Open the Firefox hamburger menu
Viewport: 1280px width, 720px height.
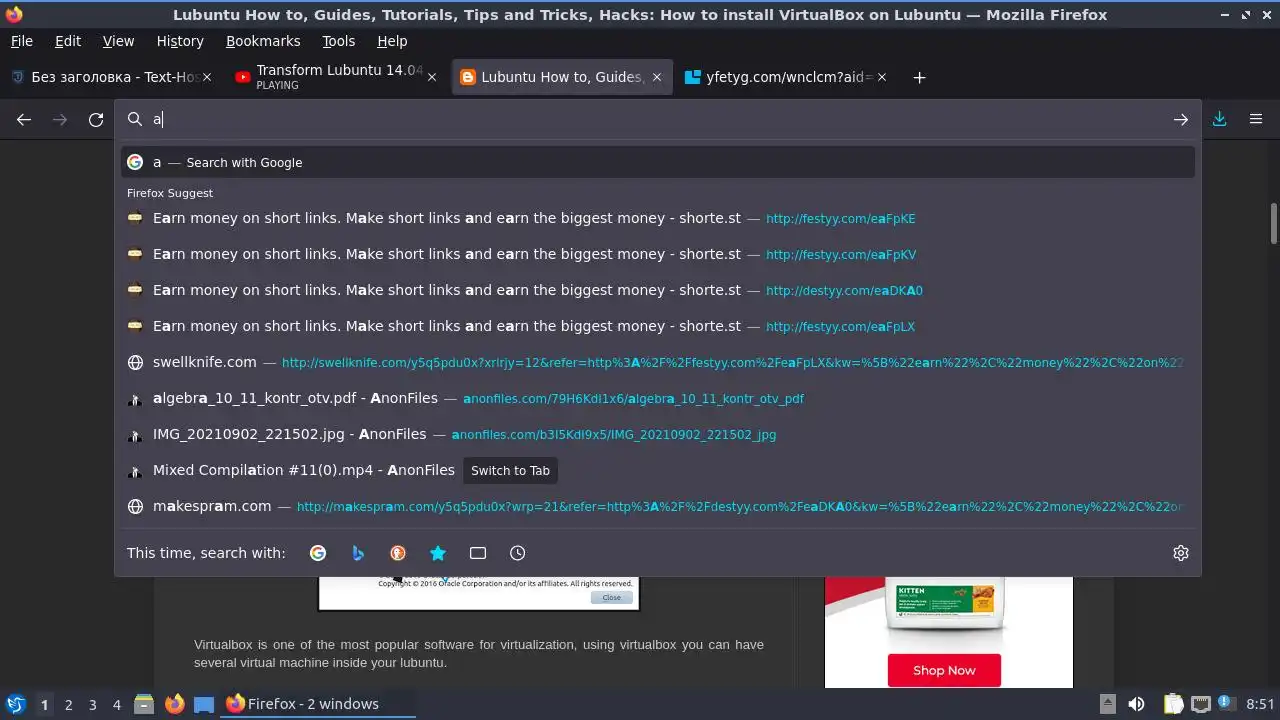point(1256,120)
